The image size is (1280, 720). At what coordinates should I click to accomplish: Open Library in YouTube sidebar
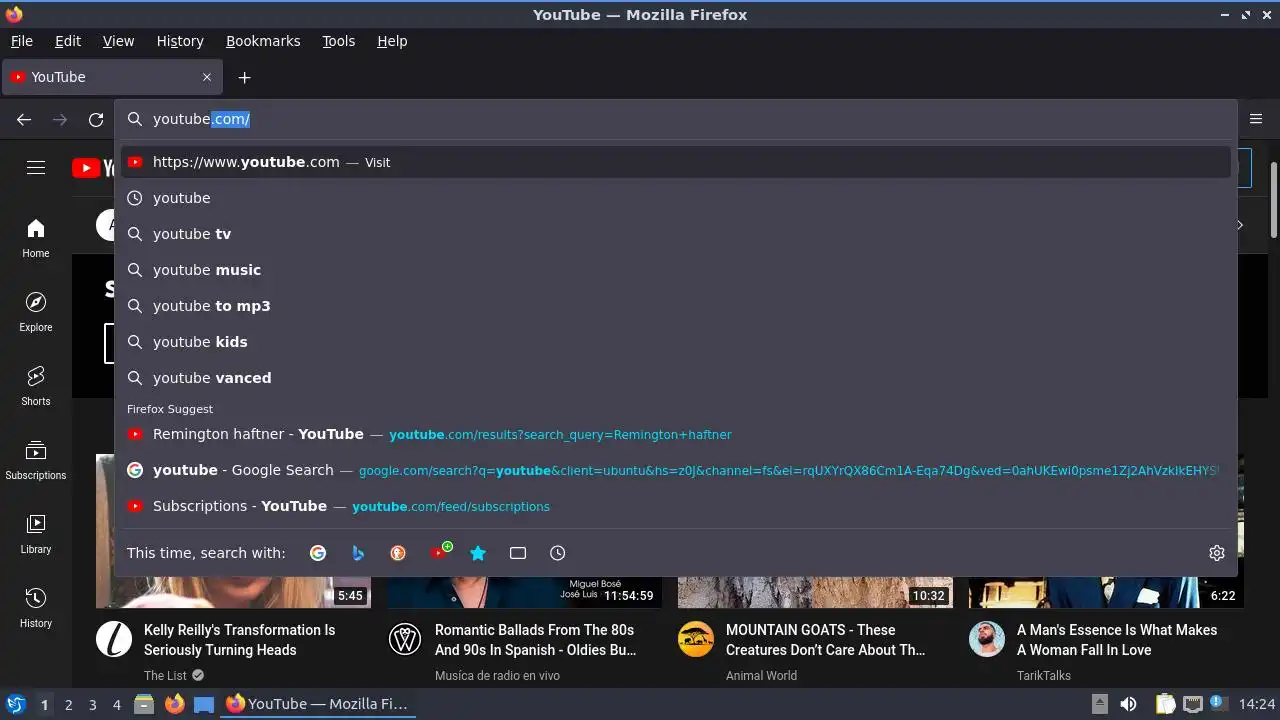(36, 534)
